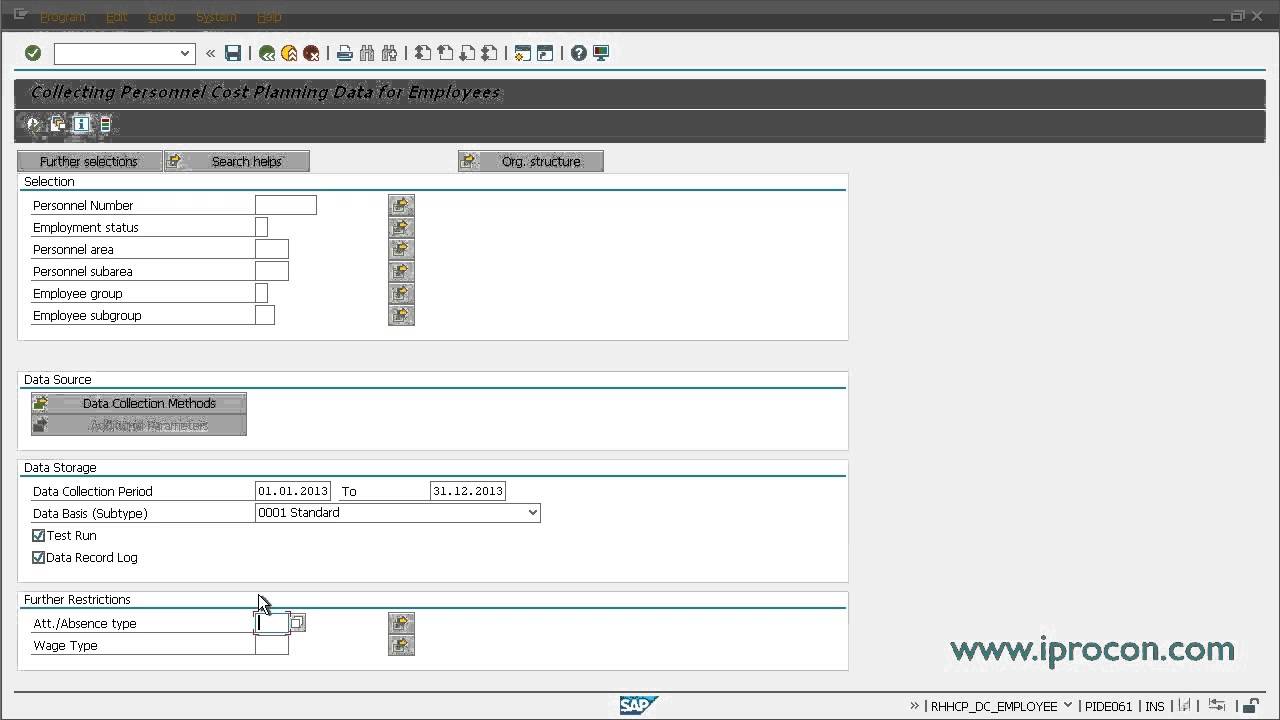Click the collection period start date field
The width and height of the screenshot is (1280, 720).
tap(293, 491)
